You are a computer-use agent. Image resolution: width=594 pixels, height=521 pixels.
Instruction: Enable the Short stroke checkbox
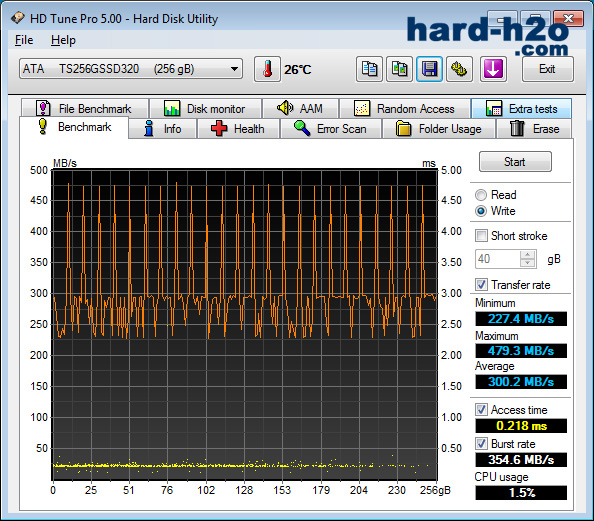click(481, 236)
